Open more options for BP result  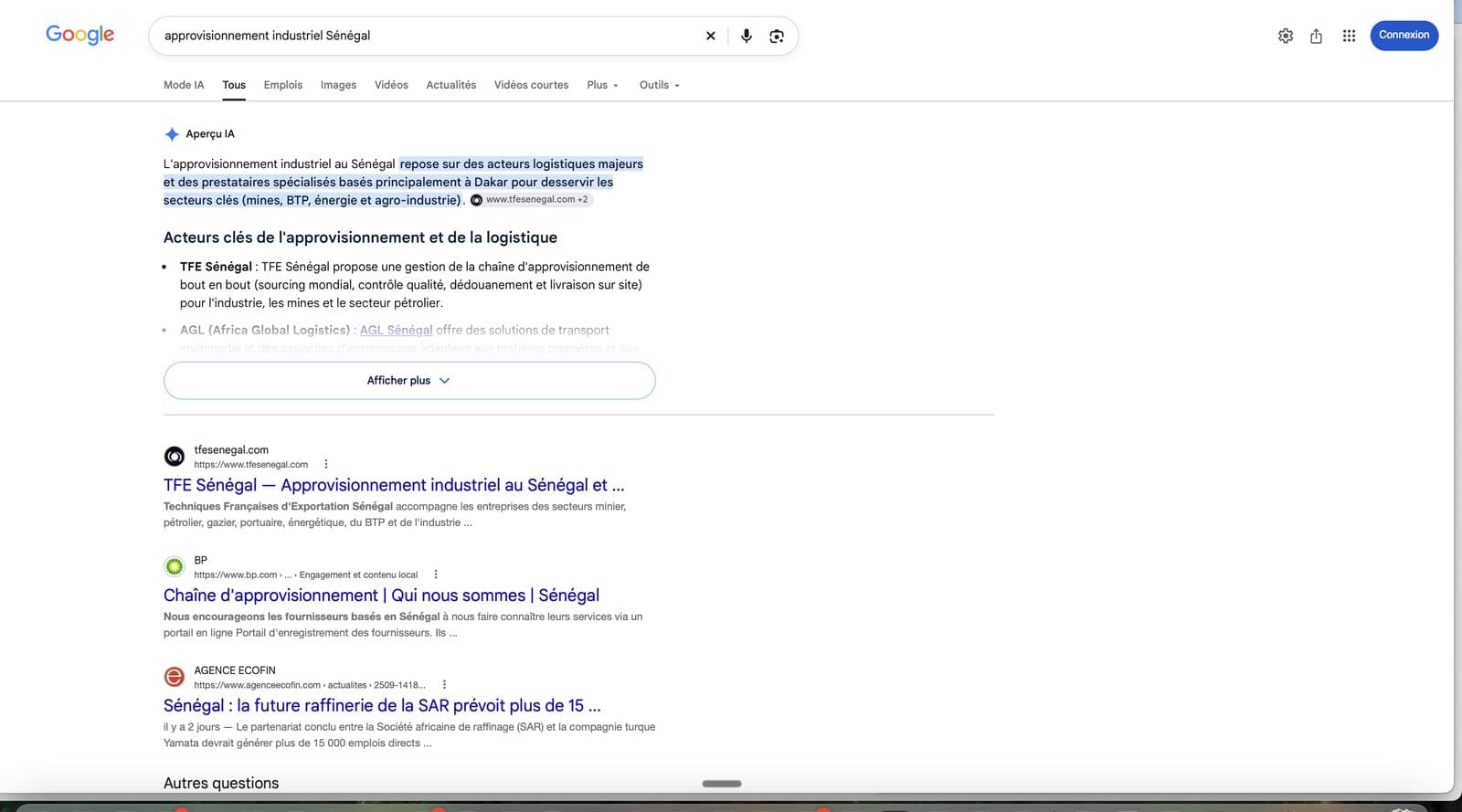436,575
